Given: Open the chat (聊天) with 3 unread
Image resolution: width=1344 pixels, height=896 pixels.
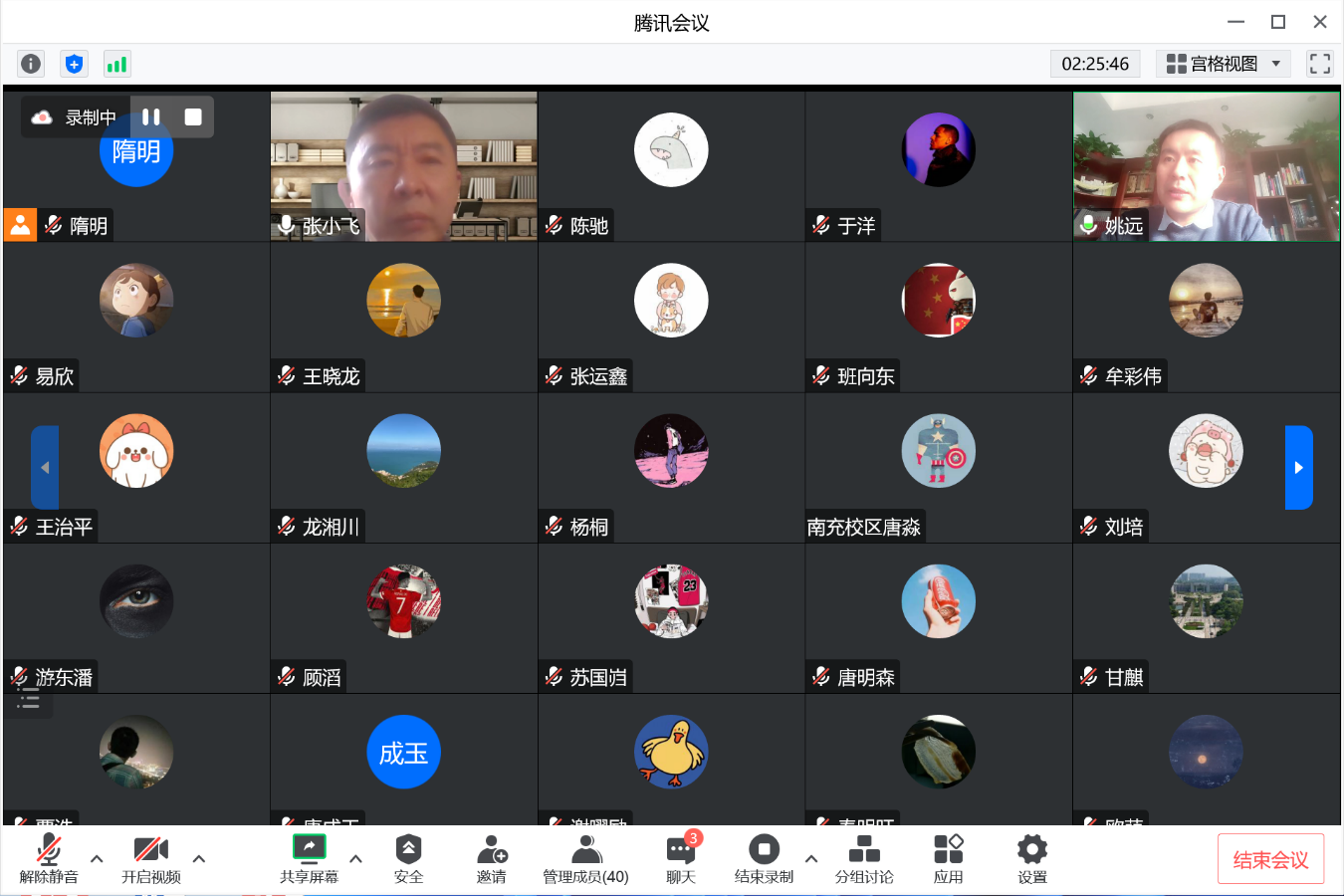Looking at the screenshot, I should tap(681, 858).
